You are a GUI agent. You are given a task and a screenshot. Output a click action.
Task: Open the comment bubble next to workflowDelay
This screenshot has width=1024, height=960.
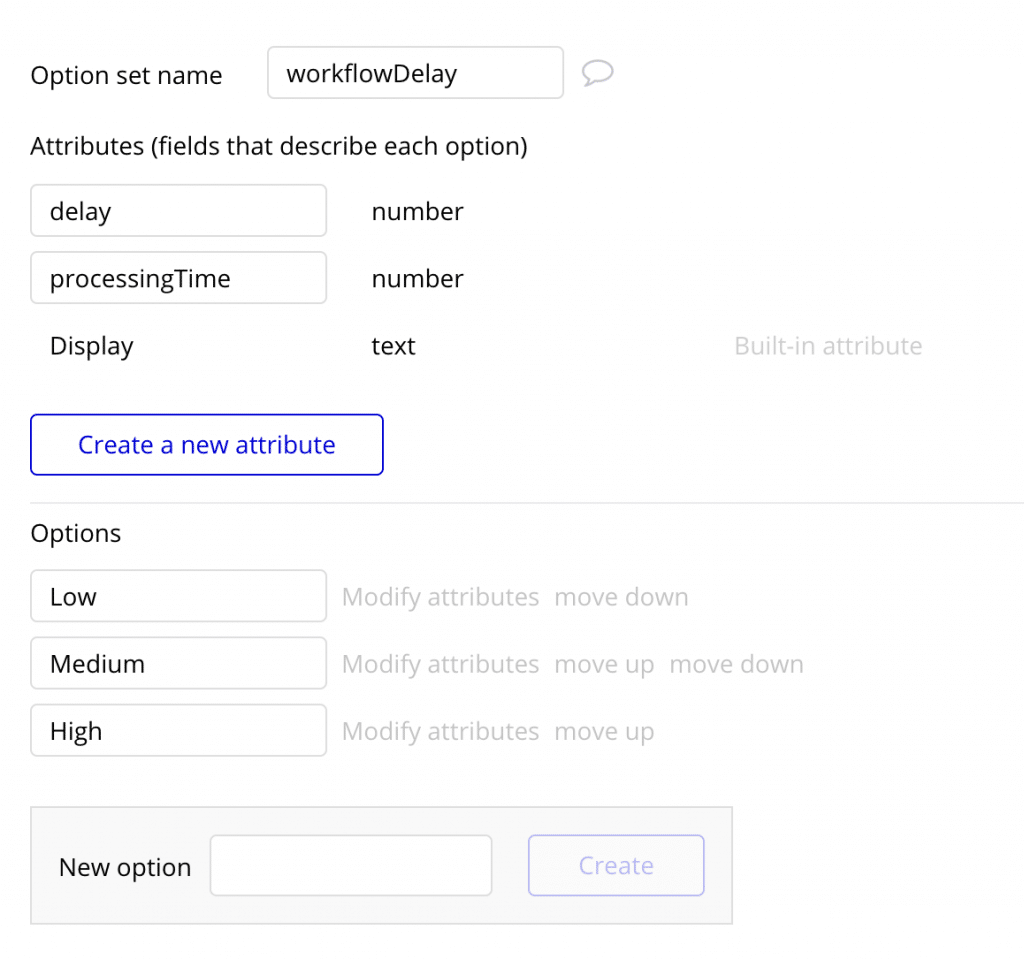[597, 73]
